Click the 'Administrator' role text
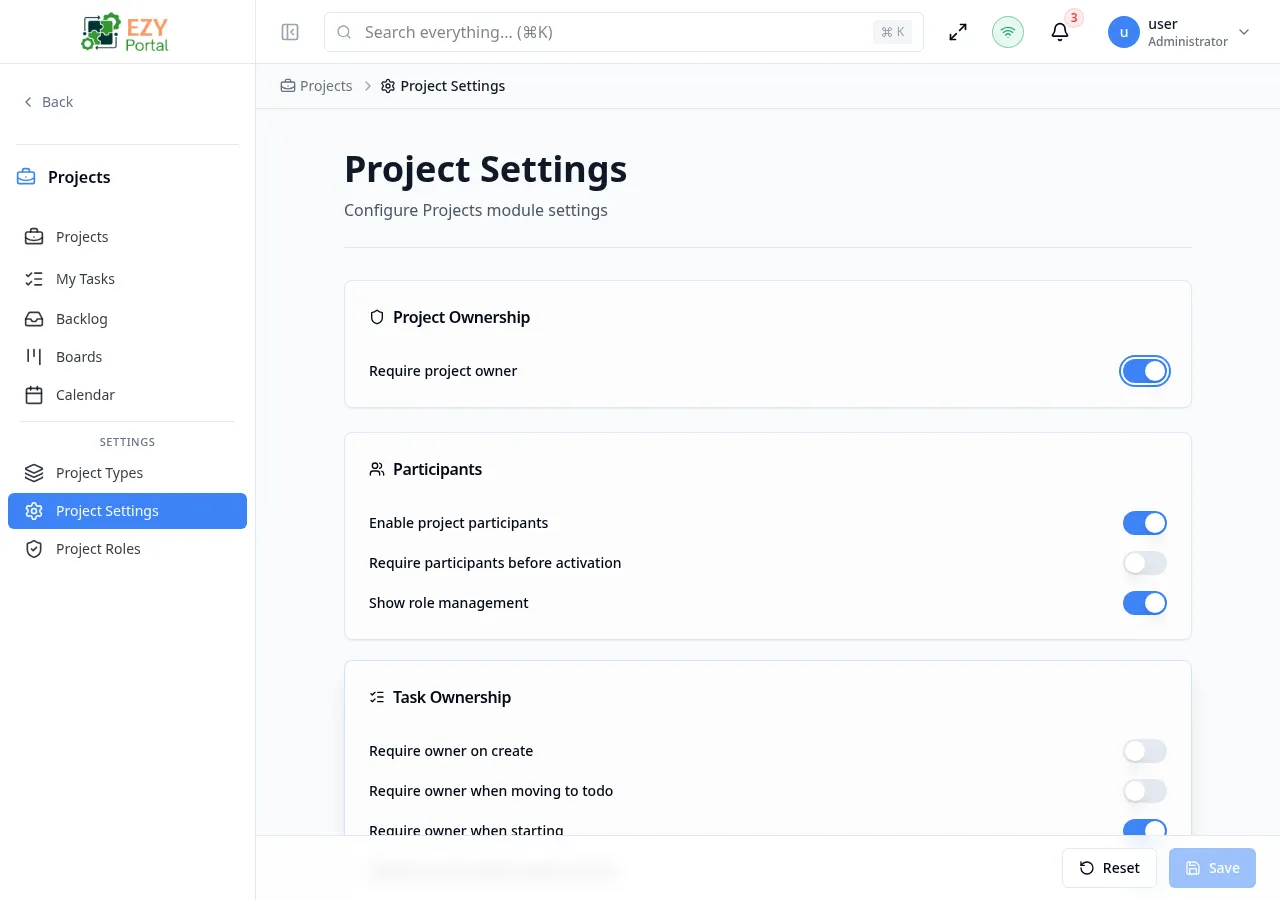 click(1188, 42)
